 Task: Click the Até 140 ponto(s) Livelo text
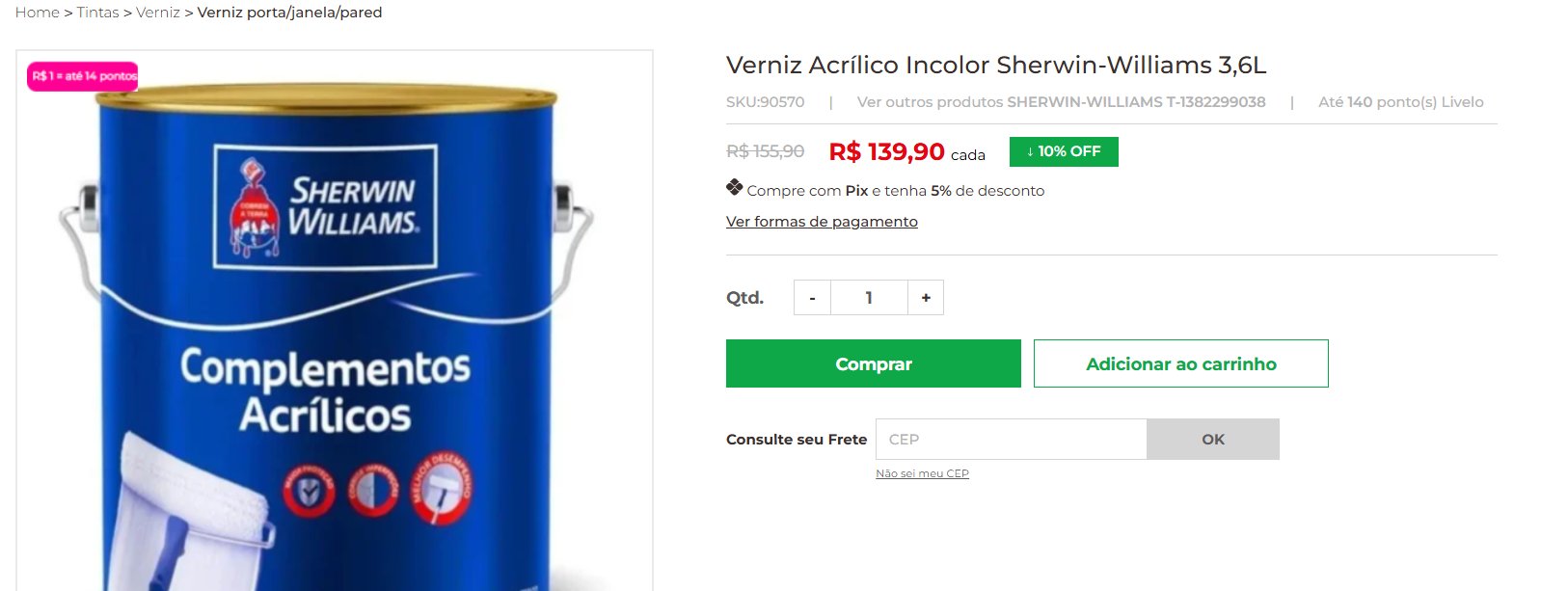click(1401, 102)
